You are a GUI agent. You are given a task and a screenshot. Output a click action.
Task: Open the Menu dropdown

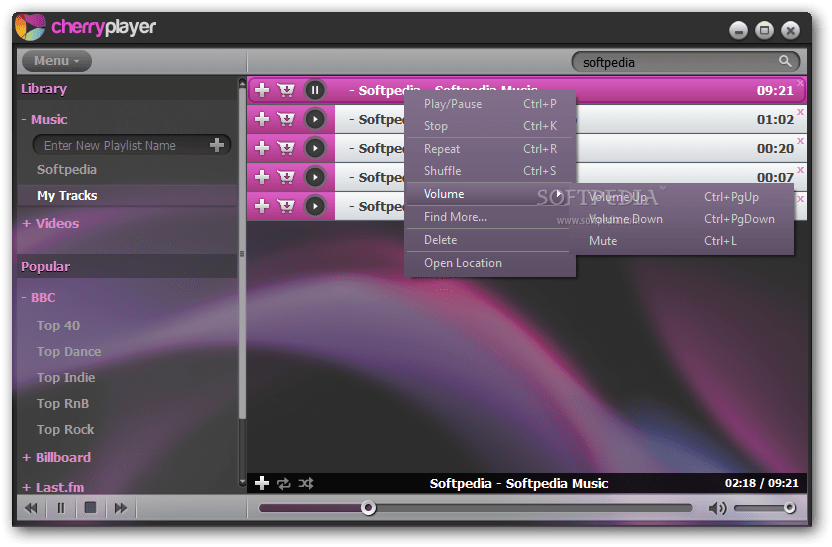tap(57, 61)
